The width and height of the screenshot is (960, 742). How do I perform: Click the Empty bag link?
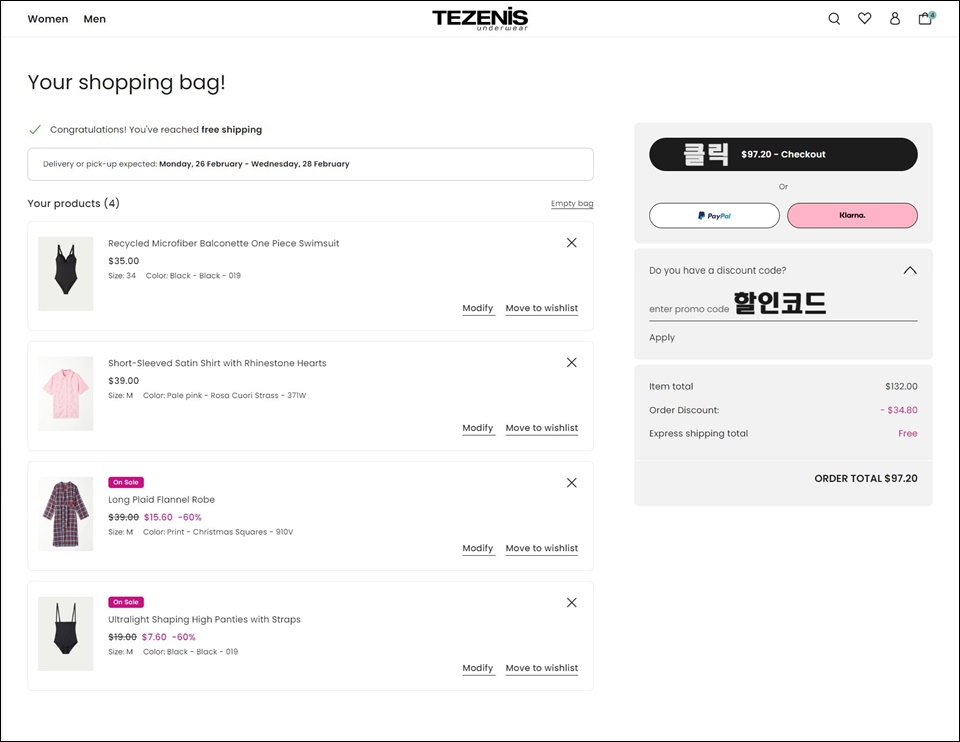tap(572, 203)
